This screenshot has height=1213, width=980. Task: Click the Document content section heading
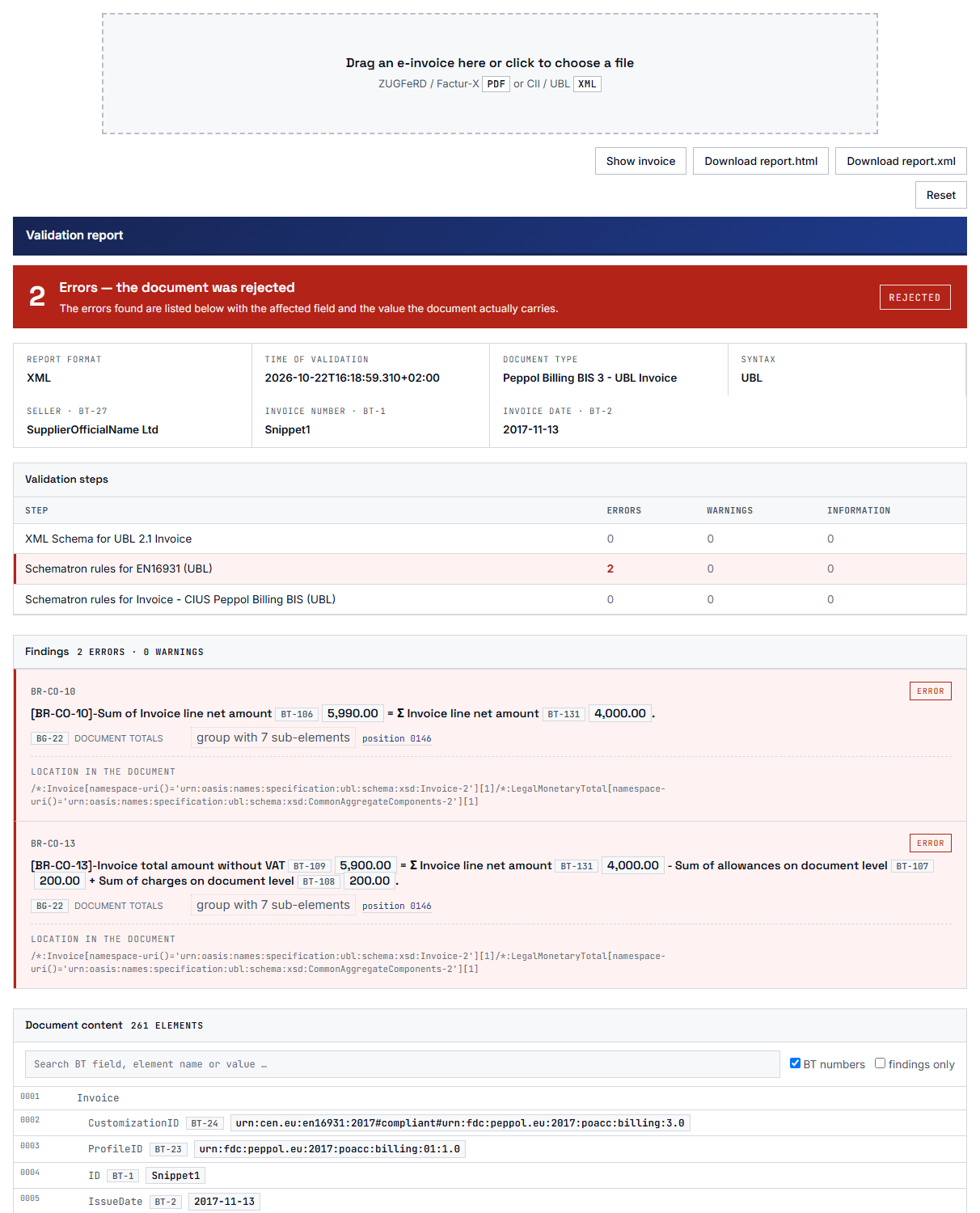pos(74,1025)
